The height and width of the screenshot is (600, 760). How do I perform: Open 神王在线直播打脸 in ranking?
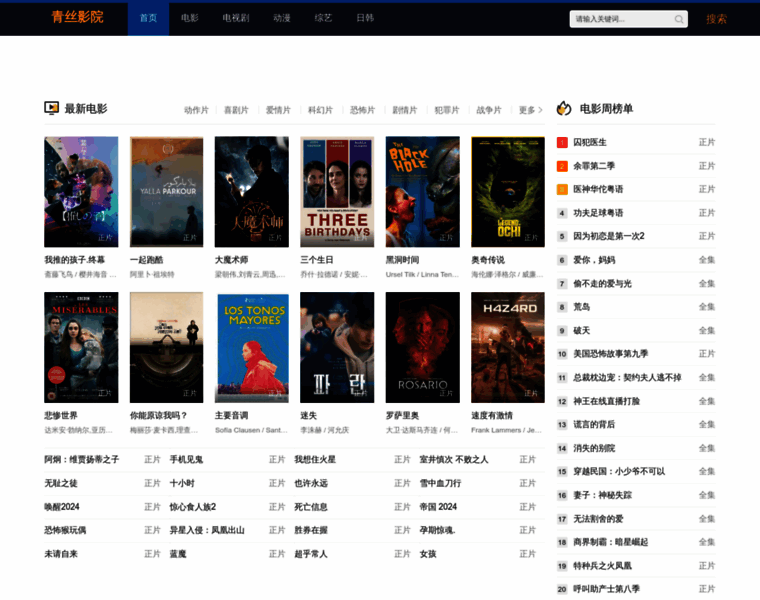[x=606, y=401]
